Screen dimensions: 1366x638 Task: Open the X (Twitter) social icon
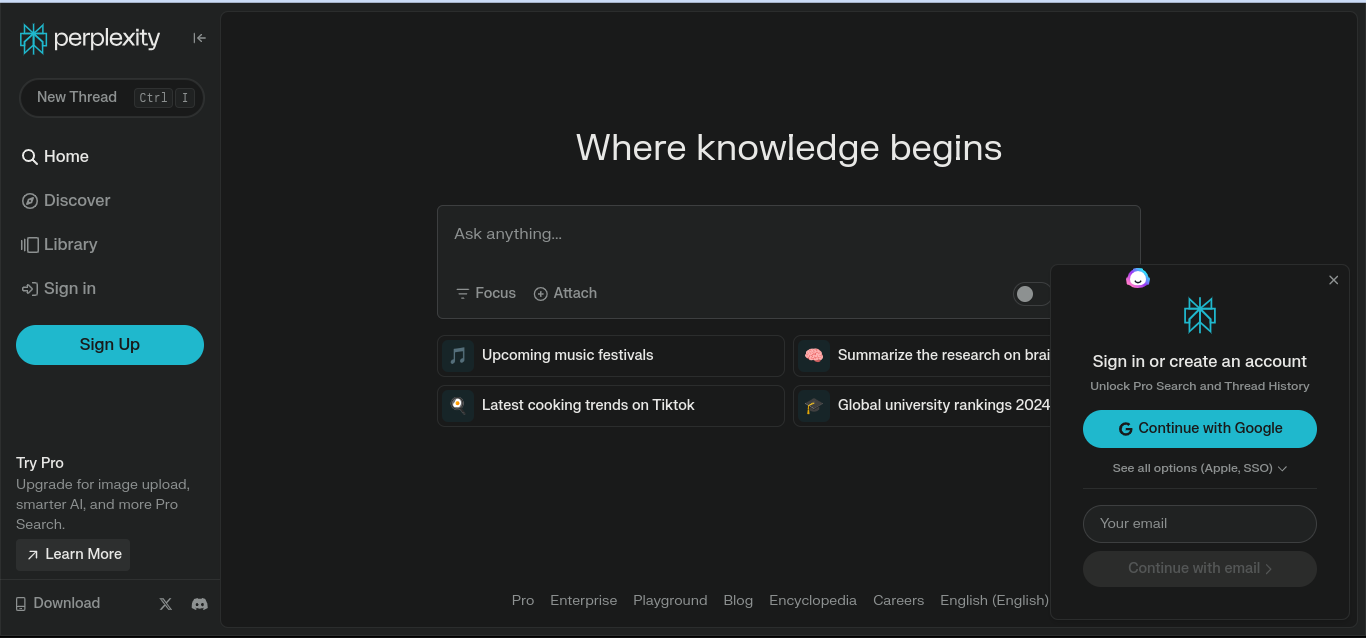[166, 604]
